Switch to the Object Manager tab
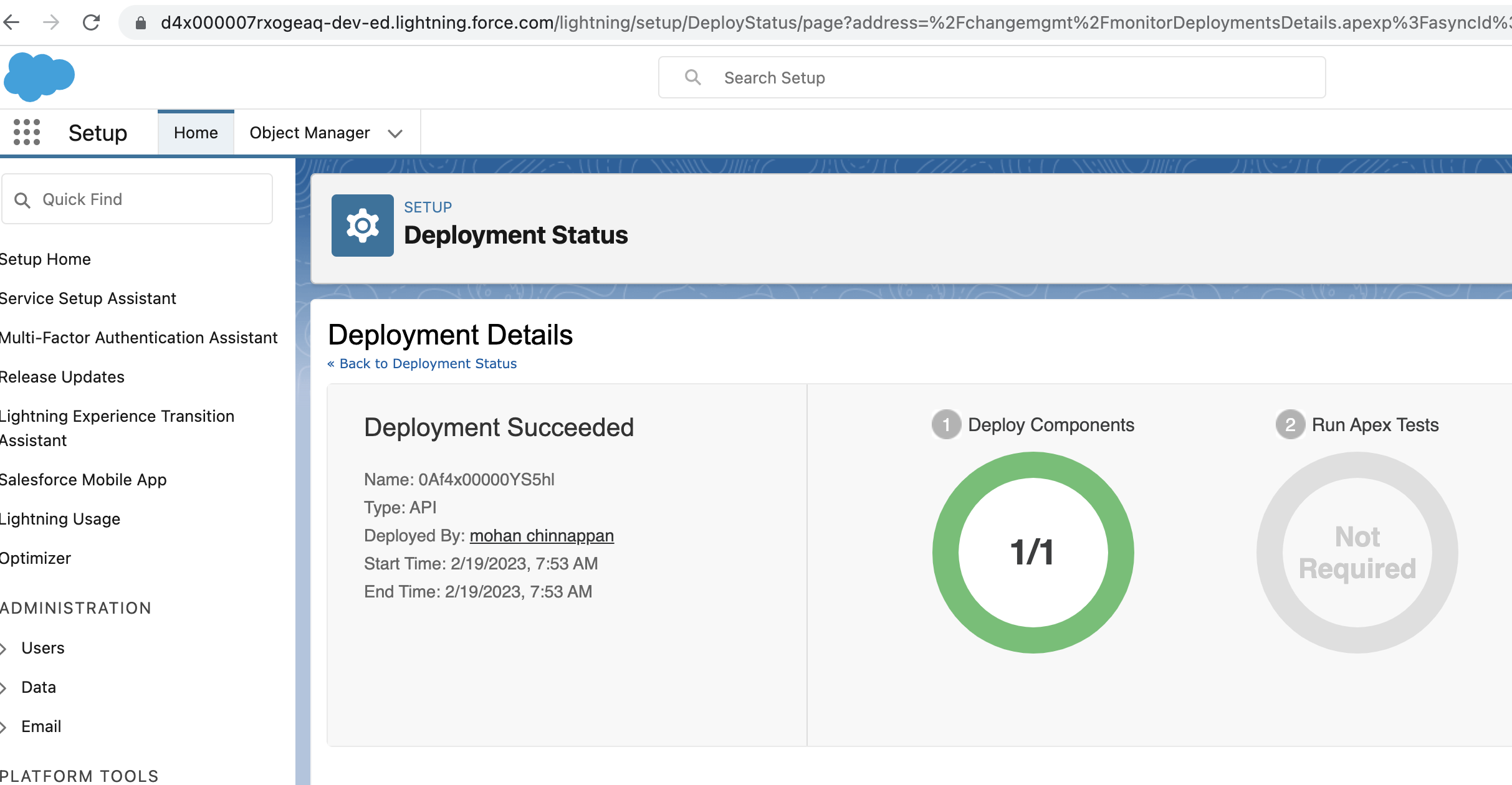This screenshot has height=785, width=1512. click(310, 133)
